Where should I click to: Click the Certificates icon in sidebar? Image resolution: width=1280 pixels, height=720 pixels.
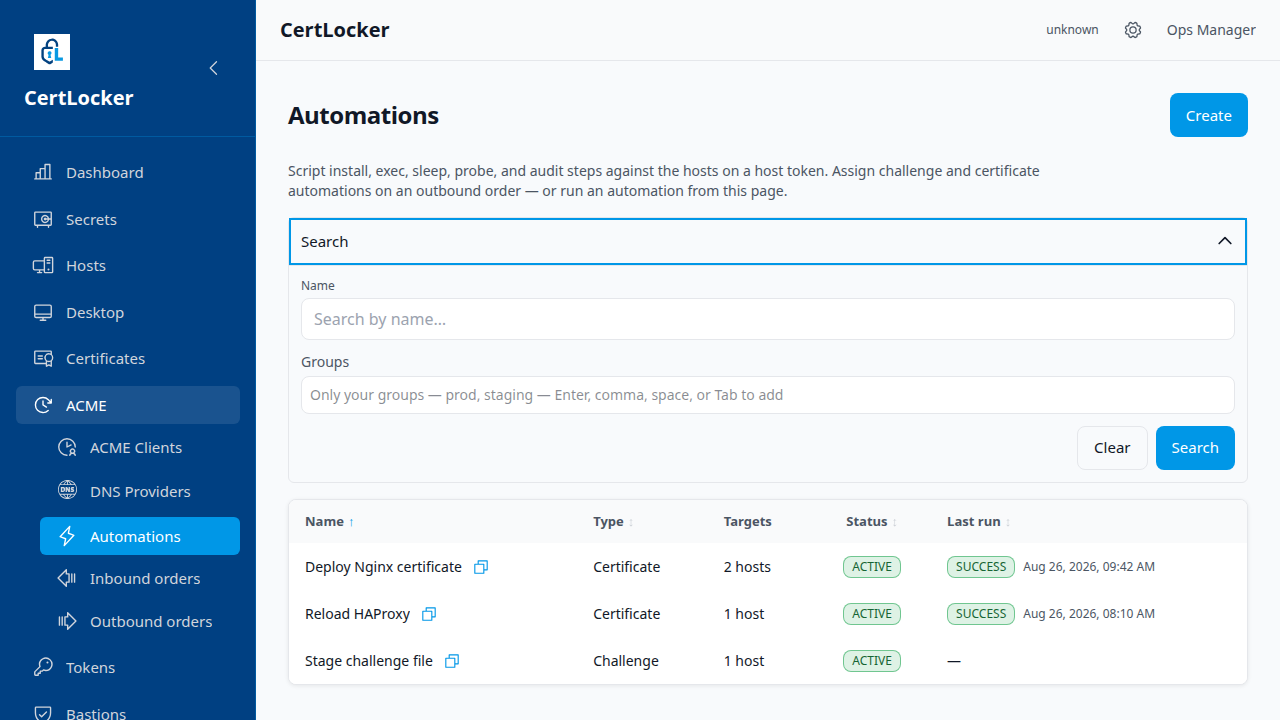point(43,359)
